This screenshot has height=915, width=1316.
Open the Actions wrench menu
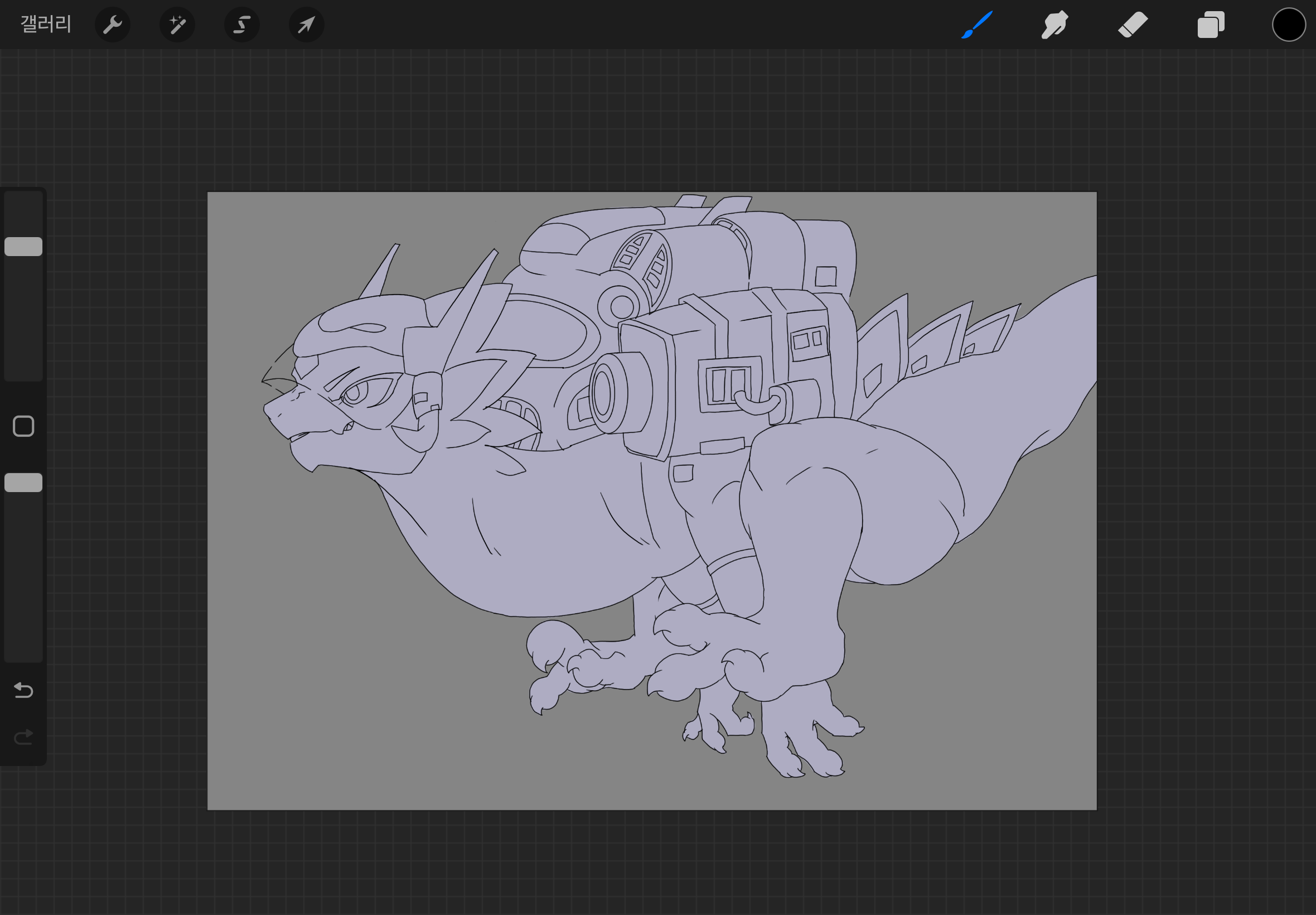coord(112,25)
